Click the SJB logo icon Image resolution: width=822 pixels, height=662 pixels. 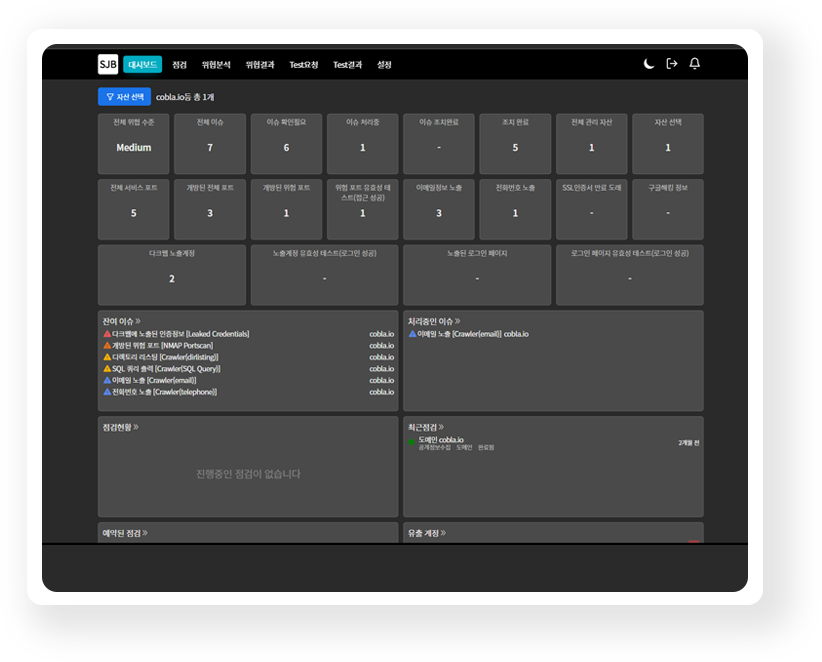tap(108, 64)
